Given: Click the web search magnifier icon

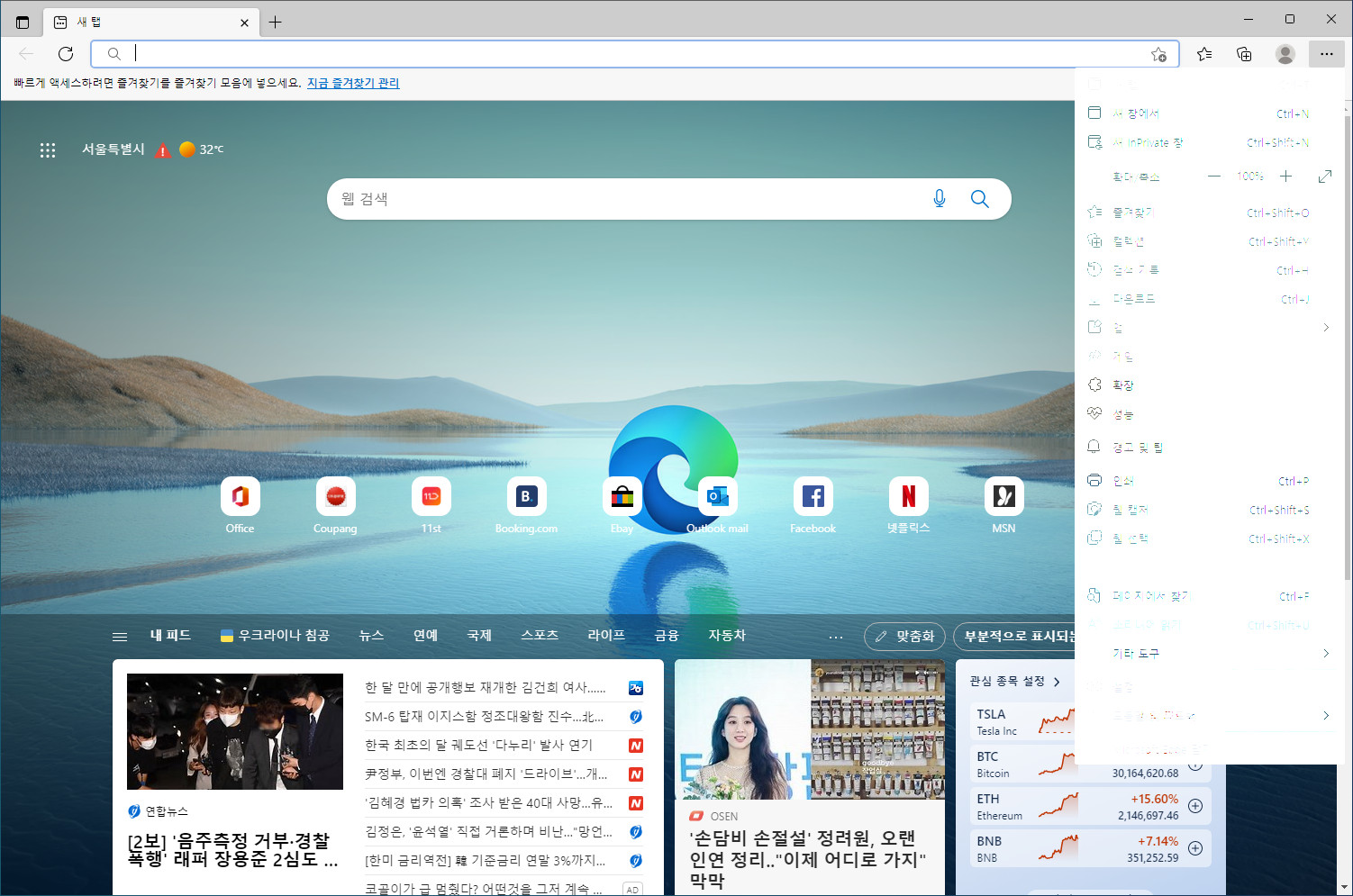Looking at the screenshot, I should coord(980,199).
